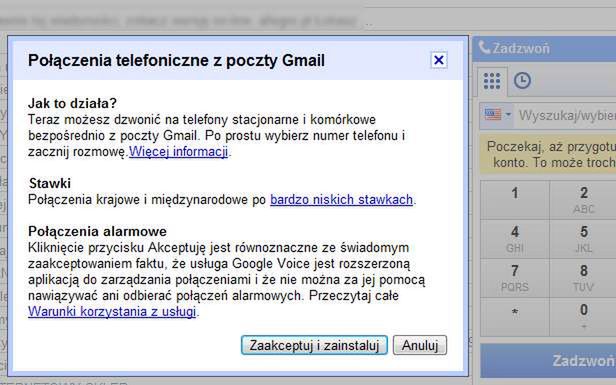Click the Wyszukaj/wybierz number input field
The image size is (616, 385).
565,116
